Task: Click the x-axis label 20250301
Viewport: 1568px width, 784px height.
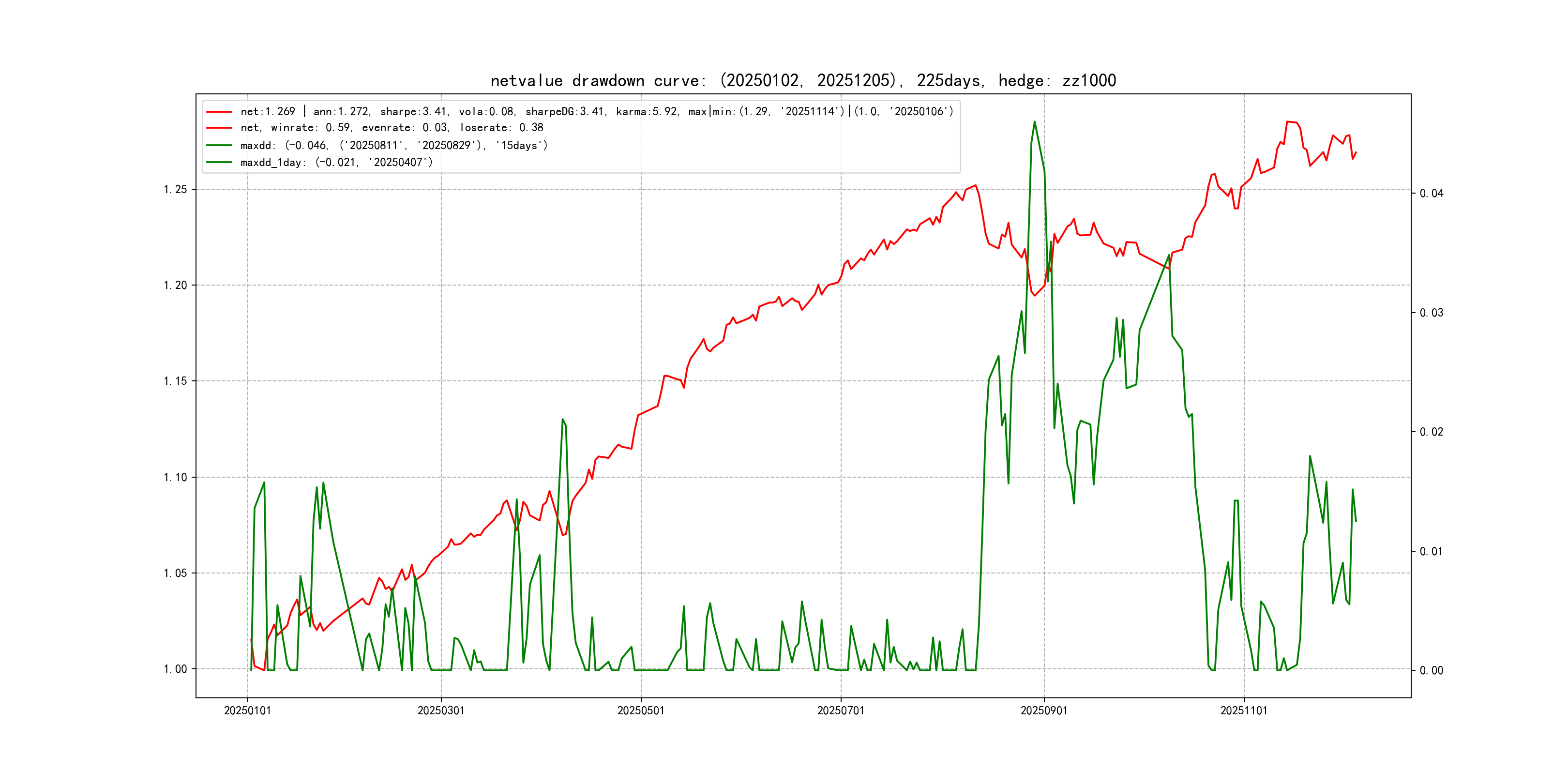Action: point(441,710)
